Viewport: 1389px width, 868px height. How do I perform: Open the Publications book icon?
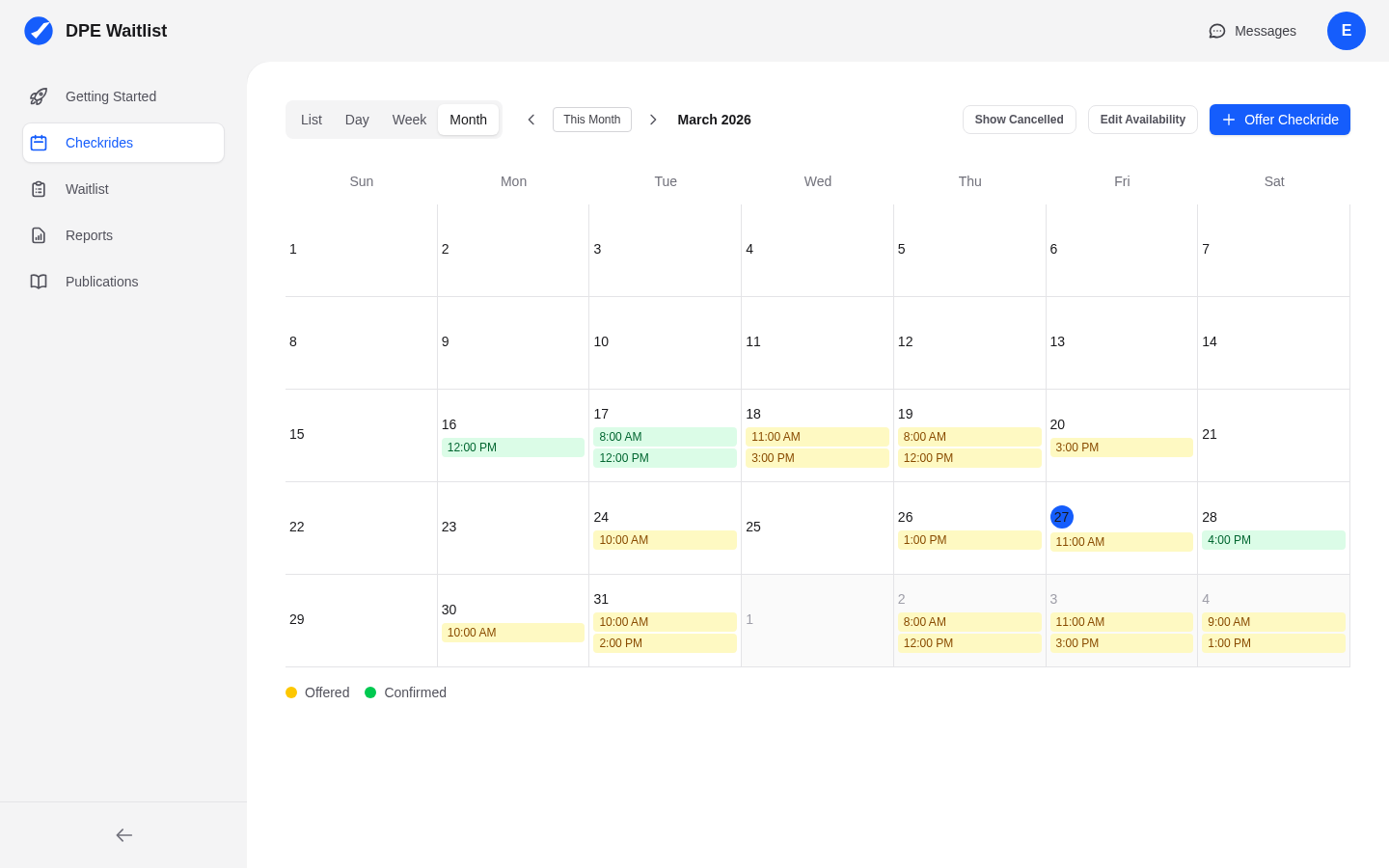click(39, 282)
